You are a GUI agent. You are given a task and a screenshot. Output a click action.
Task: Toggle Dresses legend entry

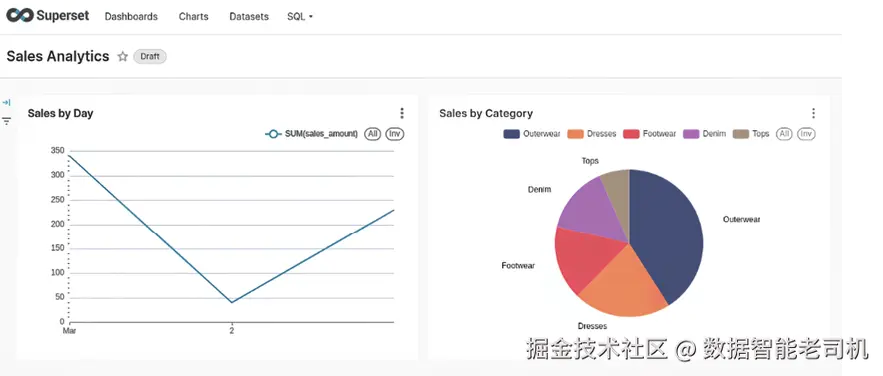pyautogui.click(x=591, y=134)
